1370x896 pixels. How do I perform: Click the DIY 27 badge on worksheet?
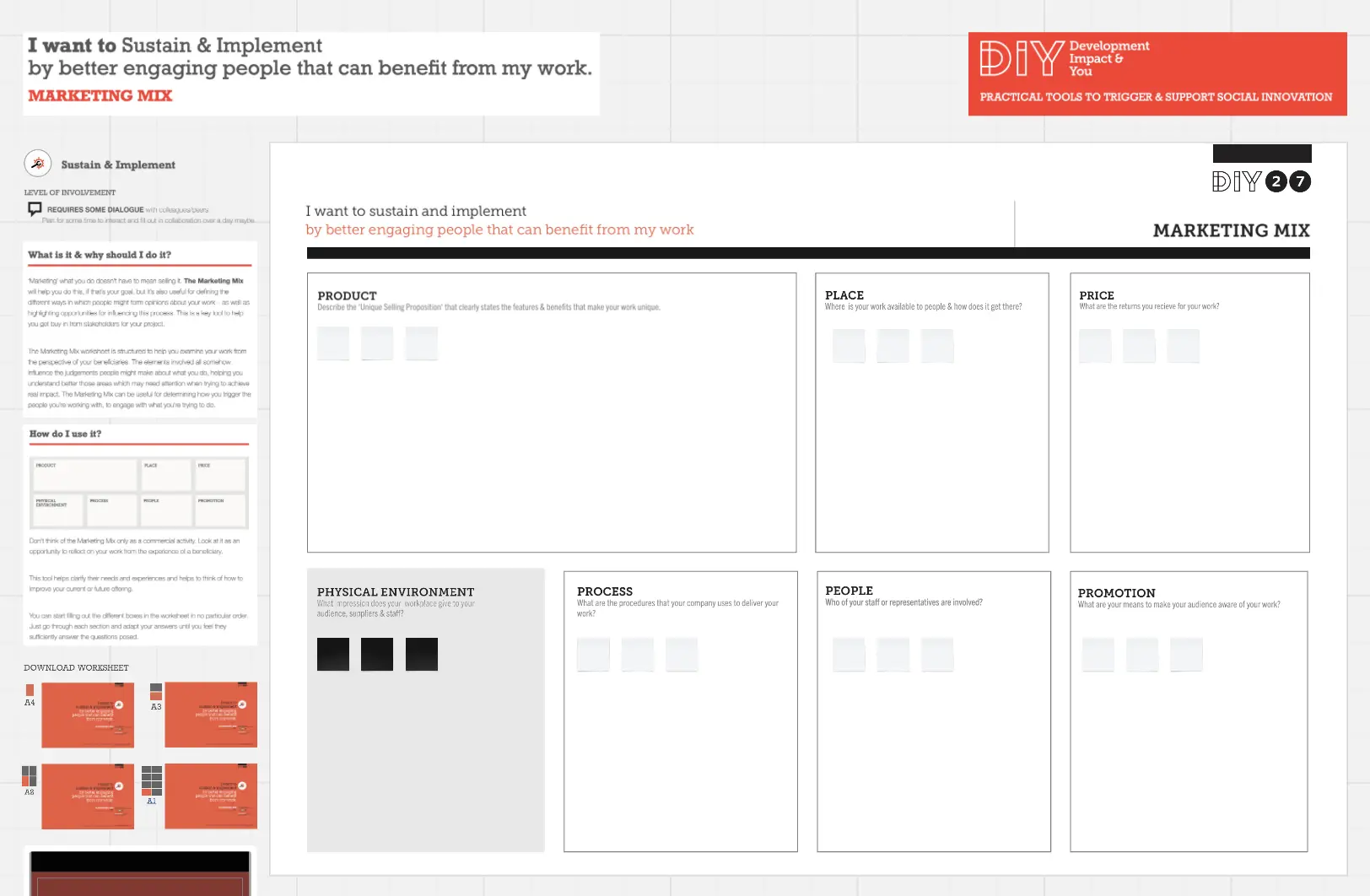click(x=1261, y=181)
